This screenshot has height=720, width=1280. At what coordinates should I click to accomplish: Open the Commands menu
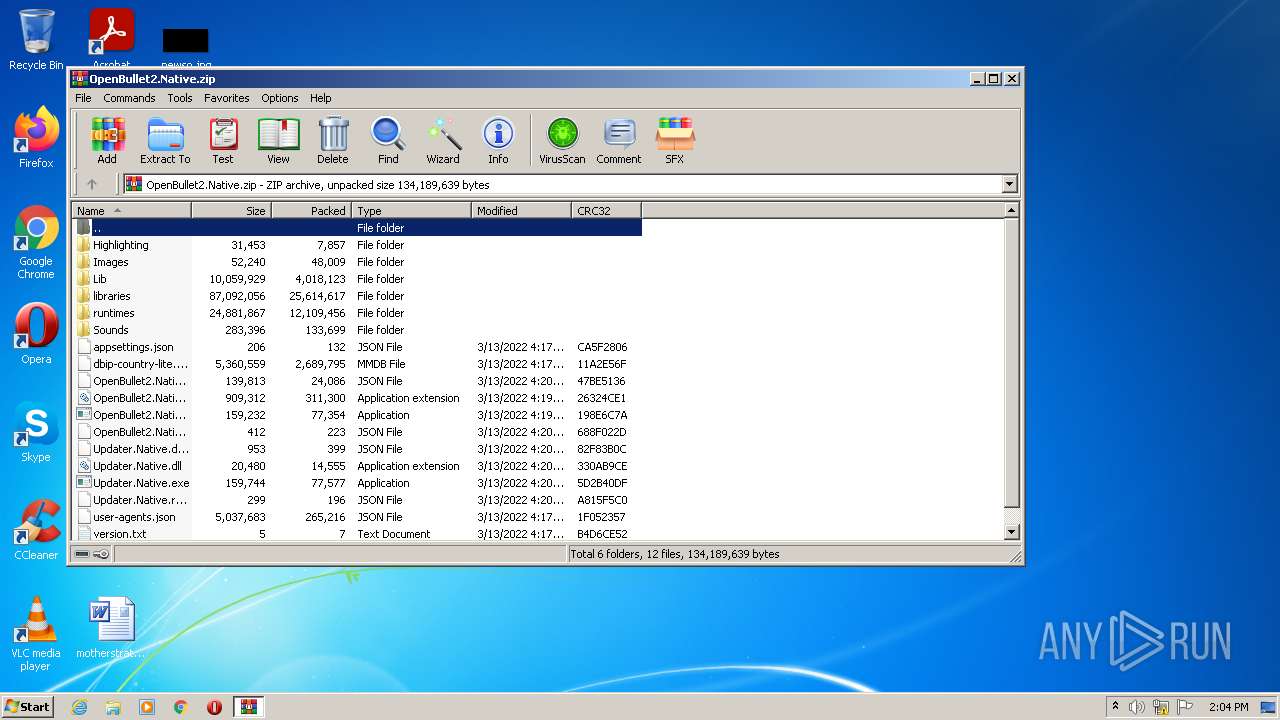(x=129, y=98)
